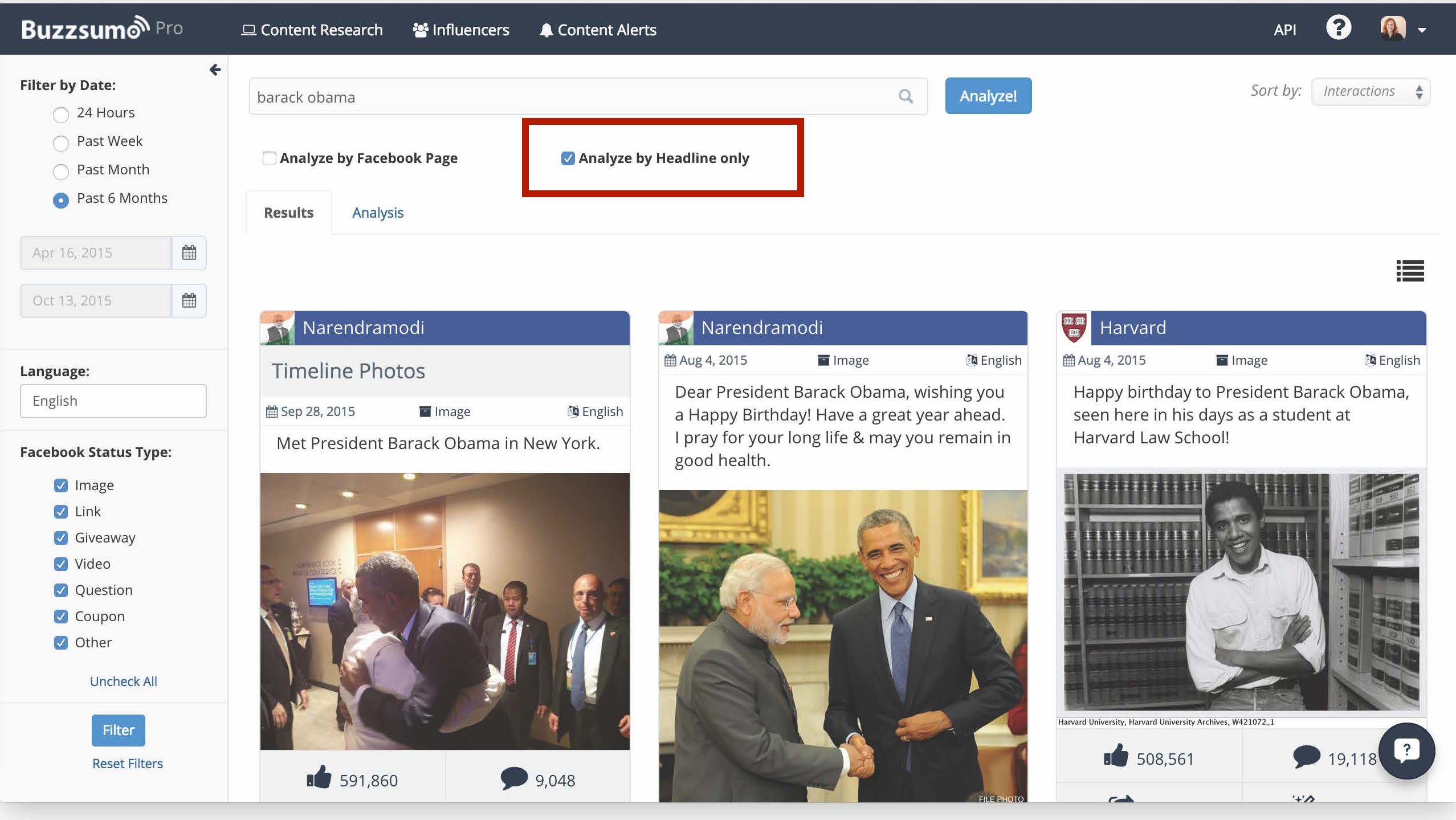Click the search magnifier icon in the search box
Image resolution: width=1456 pixels, height=820 pixels.
[x=906, y=96]
